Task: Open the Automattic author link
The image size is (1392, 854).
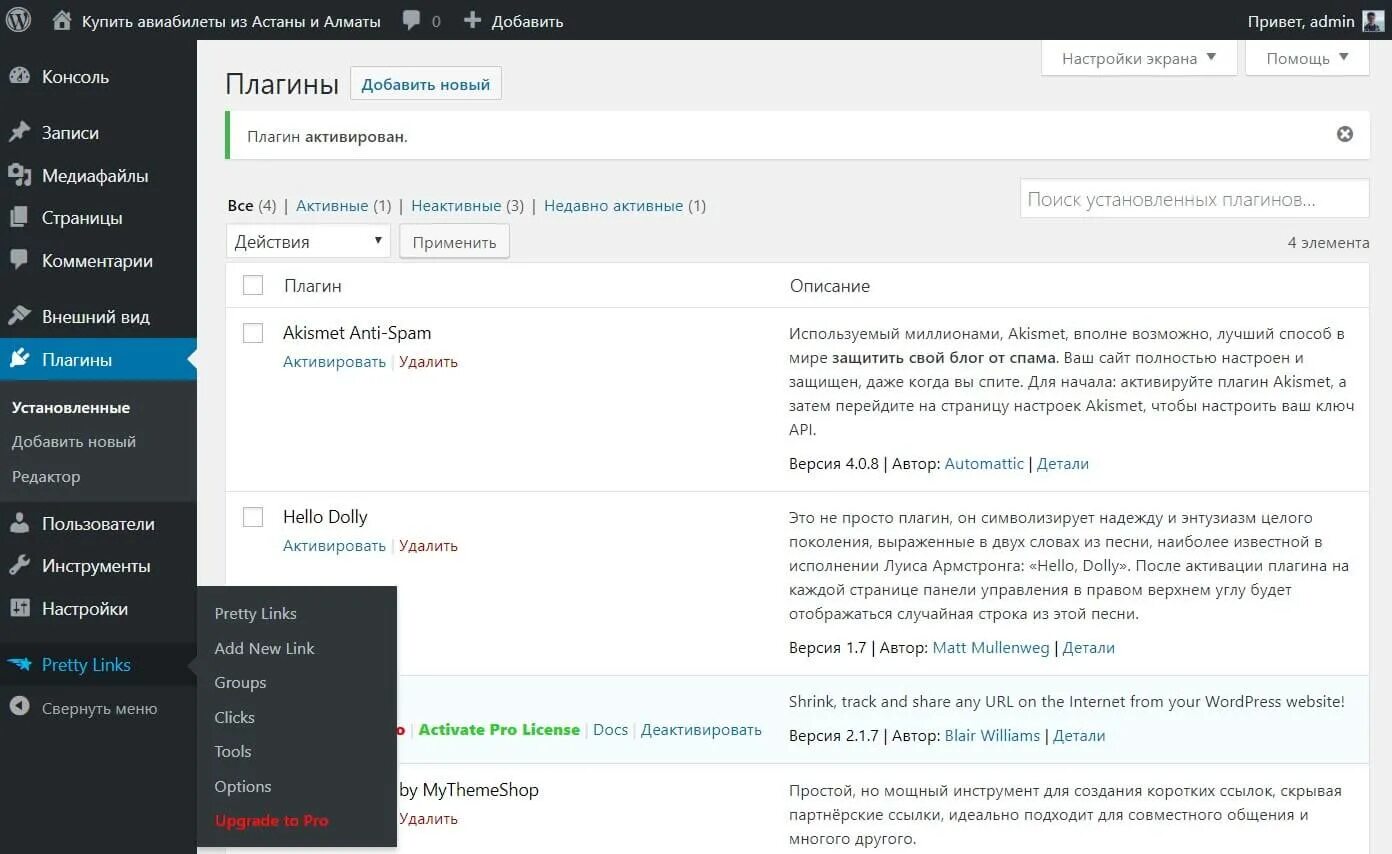Action: click(x=984, y=464)
